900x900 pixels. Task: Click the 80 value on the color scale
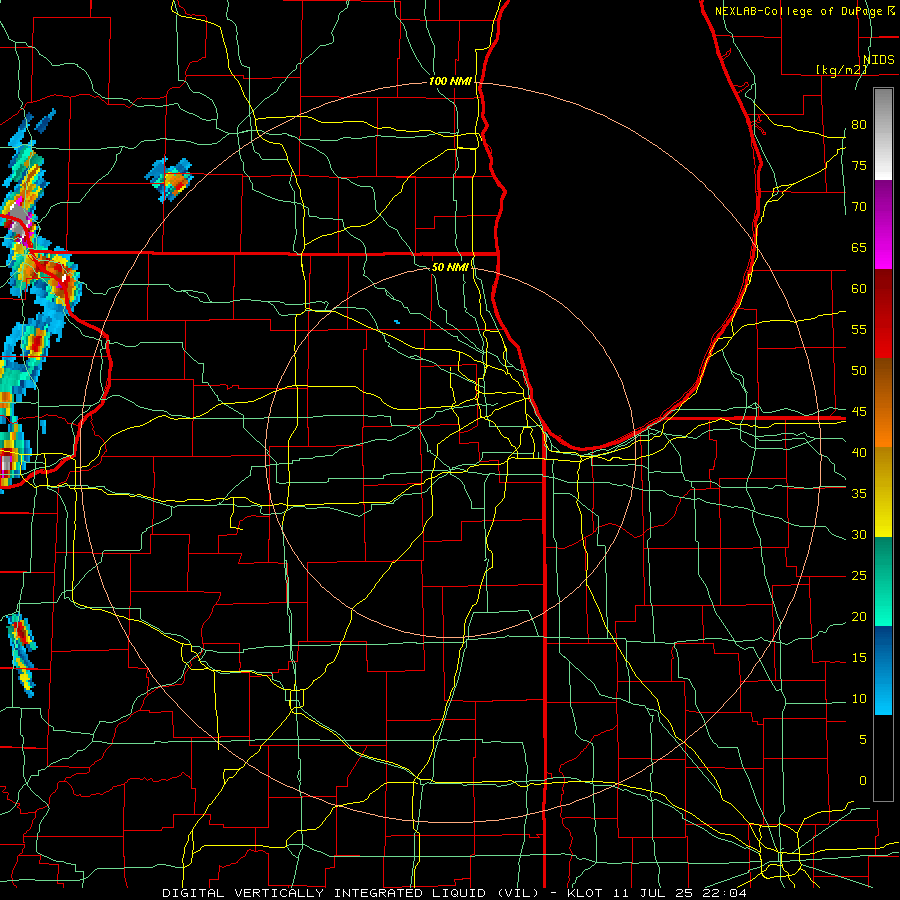(859, 125)
